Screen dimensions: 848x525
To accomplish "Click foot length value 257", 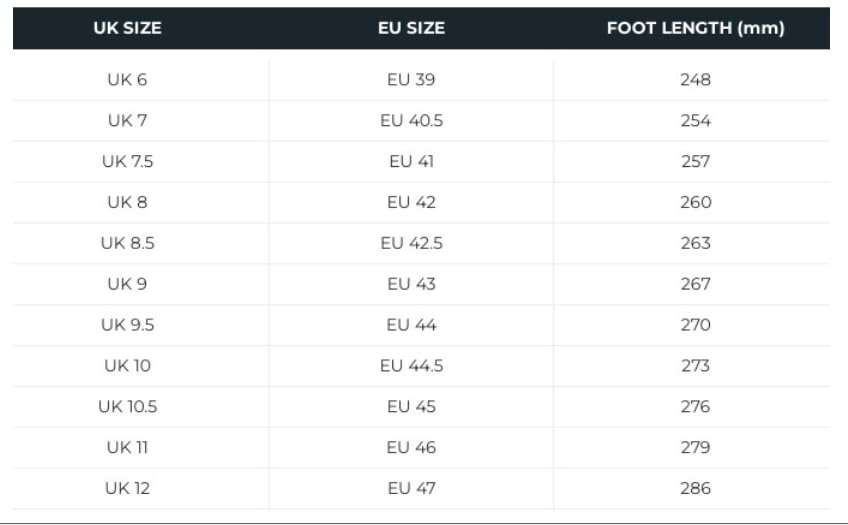I will point(695,162).
